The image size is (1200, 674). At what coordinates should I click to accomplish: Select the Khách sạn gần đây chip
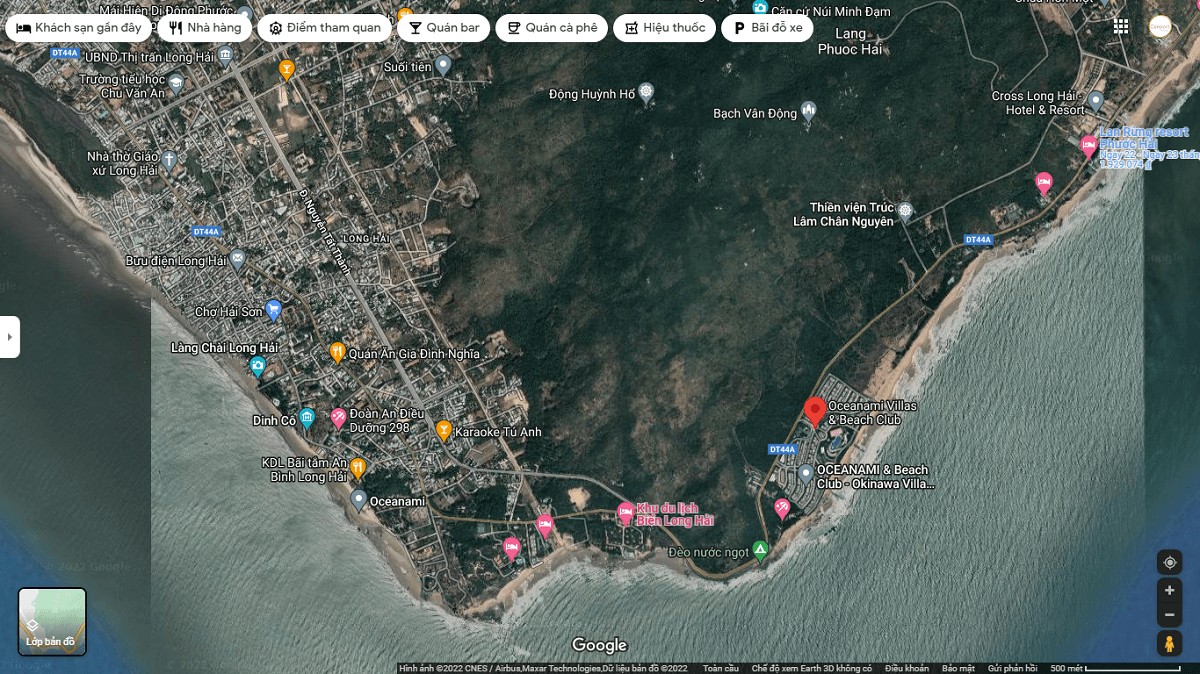(79, 28)
